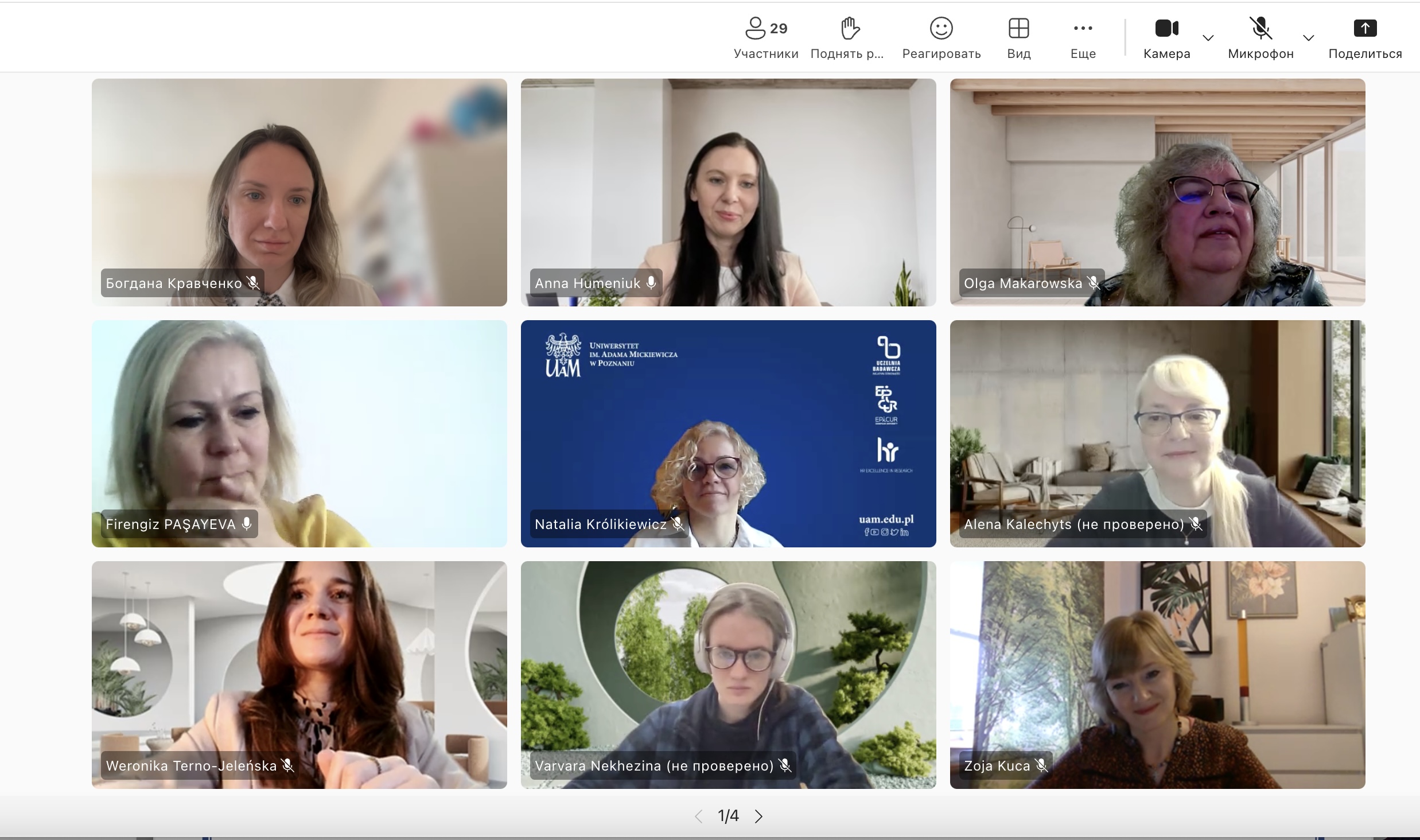Change layout via Вид button

1019,38
